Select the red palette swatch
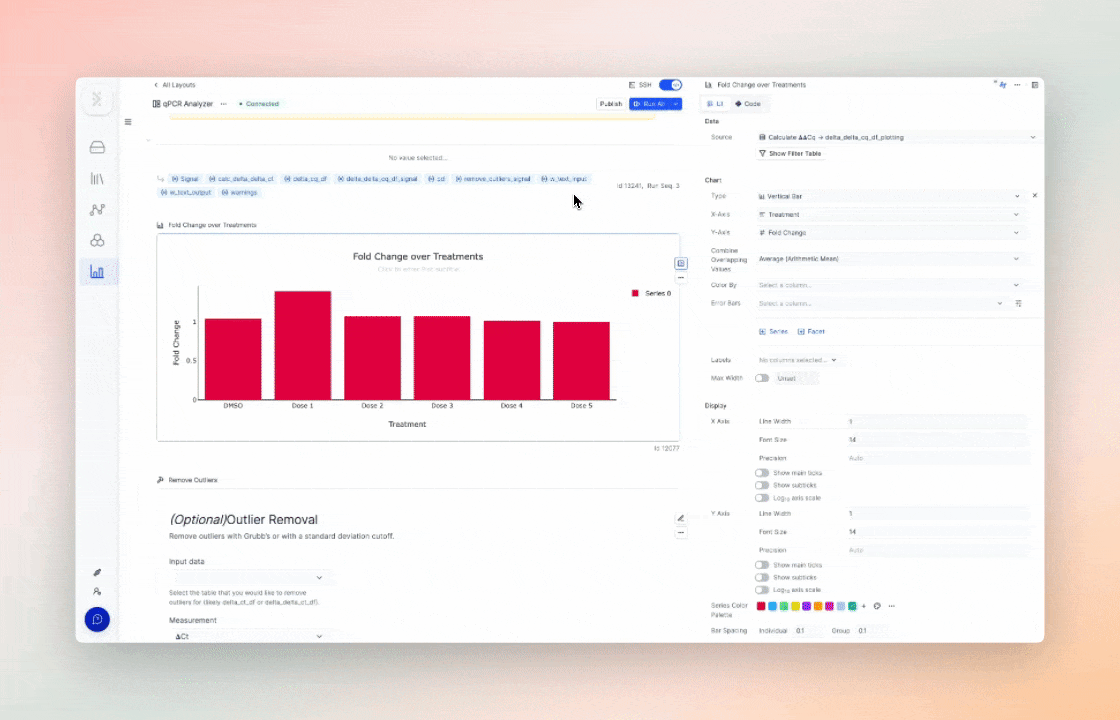 [x=761, y=606]
